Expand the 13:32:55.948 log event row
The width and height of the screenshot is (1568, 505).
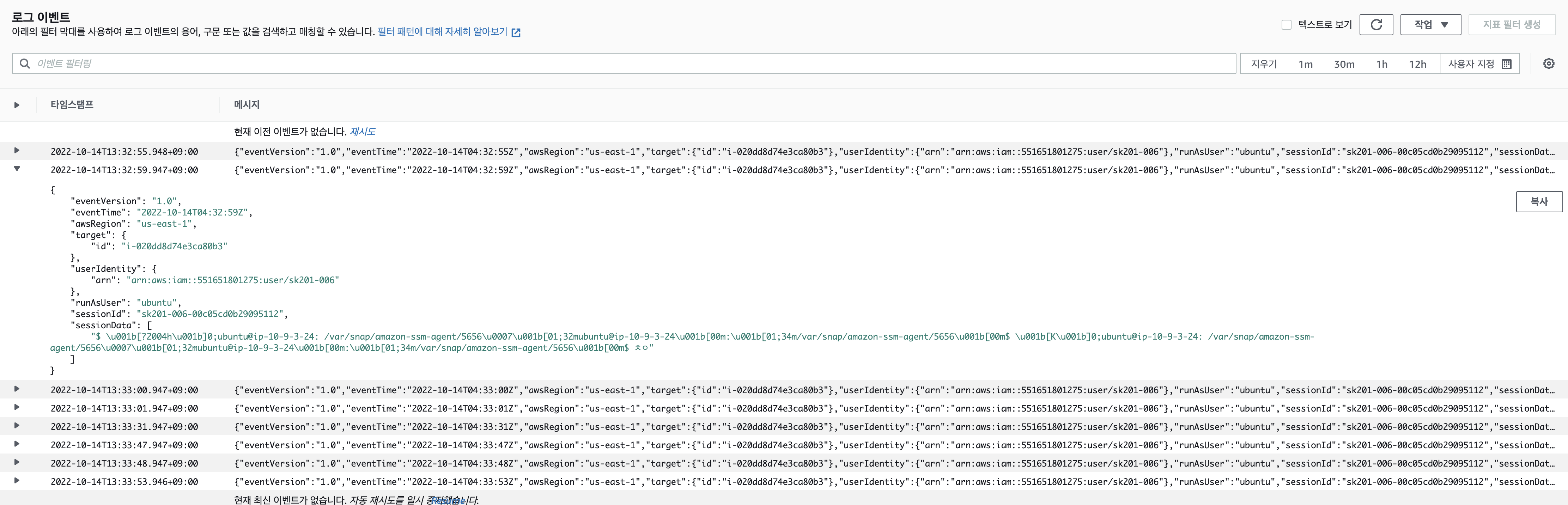[x=17, y=150]
